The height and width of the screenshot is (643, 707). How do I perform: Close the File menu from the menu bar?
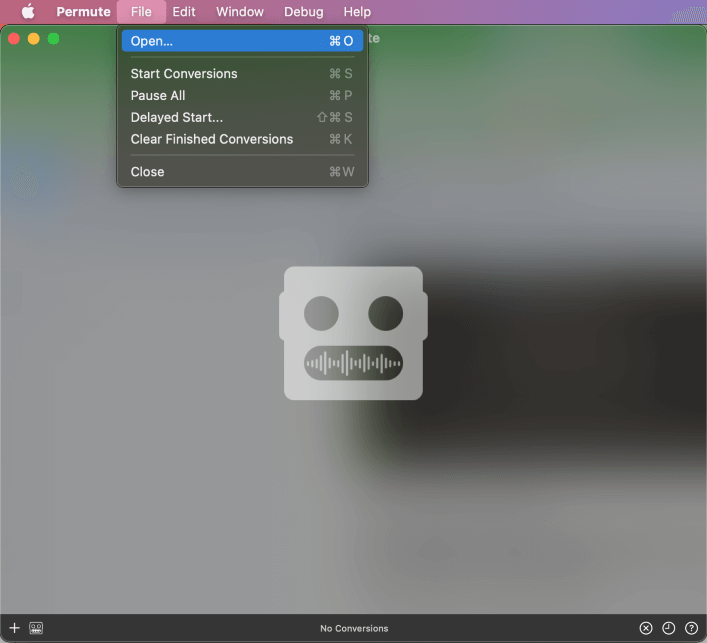click(x=141, y=11)
